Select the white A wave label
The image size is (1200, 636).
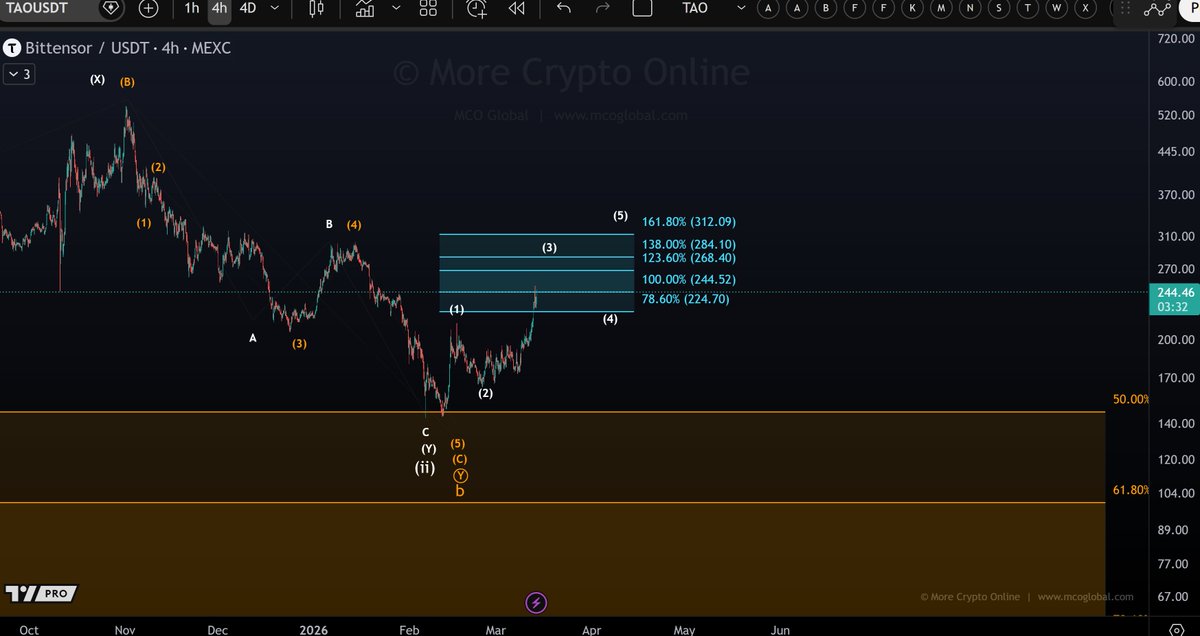click(x=253, y=338)
